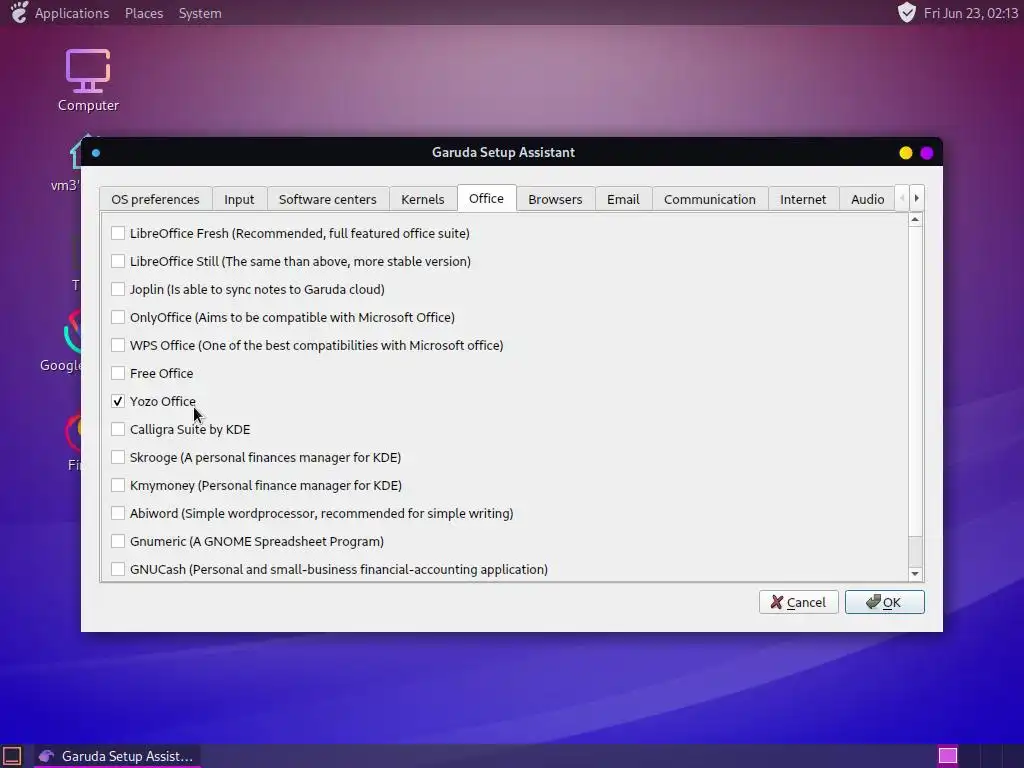Switch to the Communication tab
This screenshot has height=768, width=1024.
coord(710,199)
